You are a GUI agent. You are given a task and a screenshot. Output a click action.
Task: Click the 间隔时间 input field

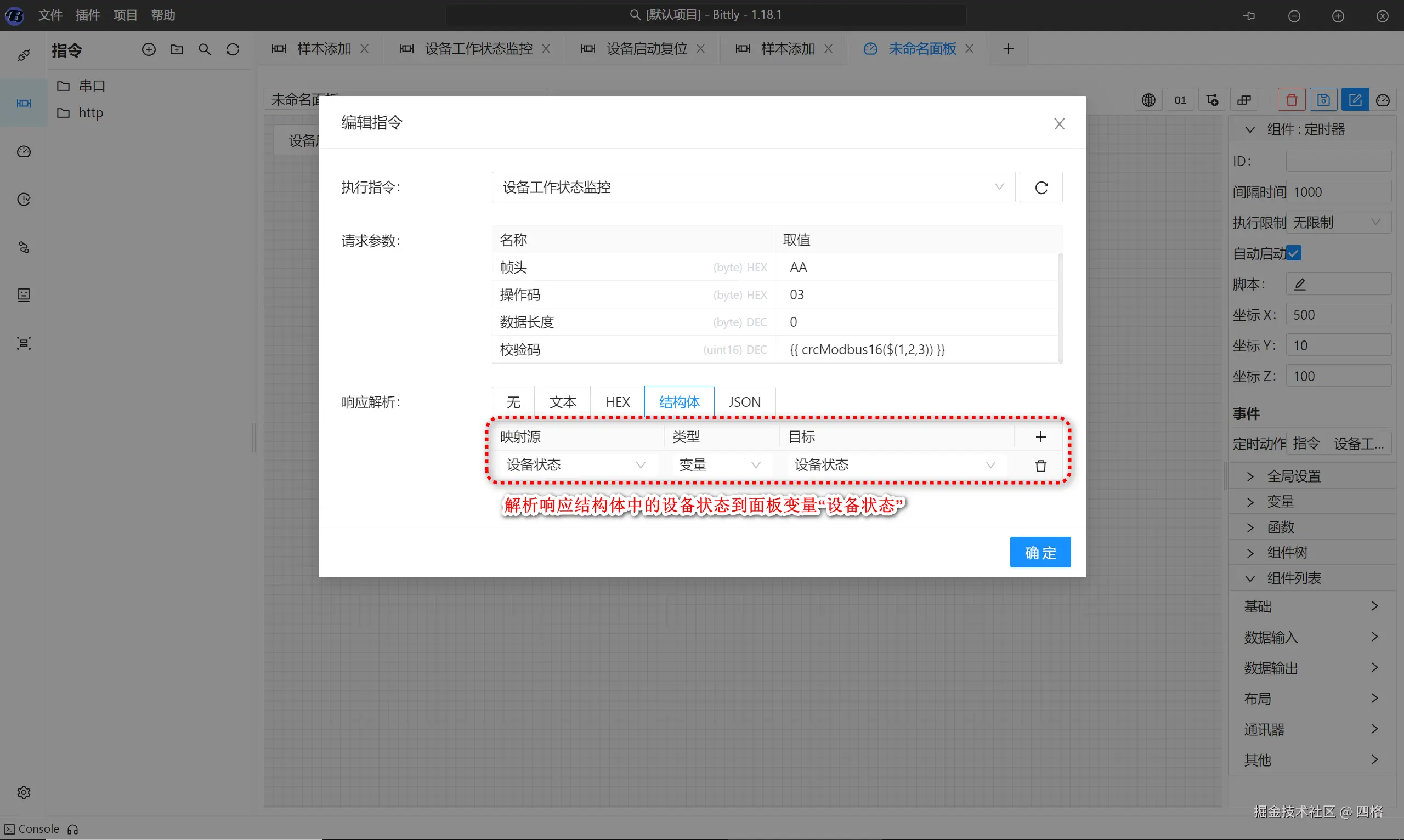[1338, 192]
